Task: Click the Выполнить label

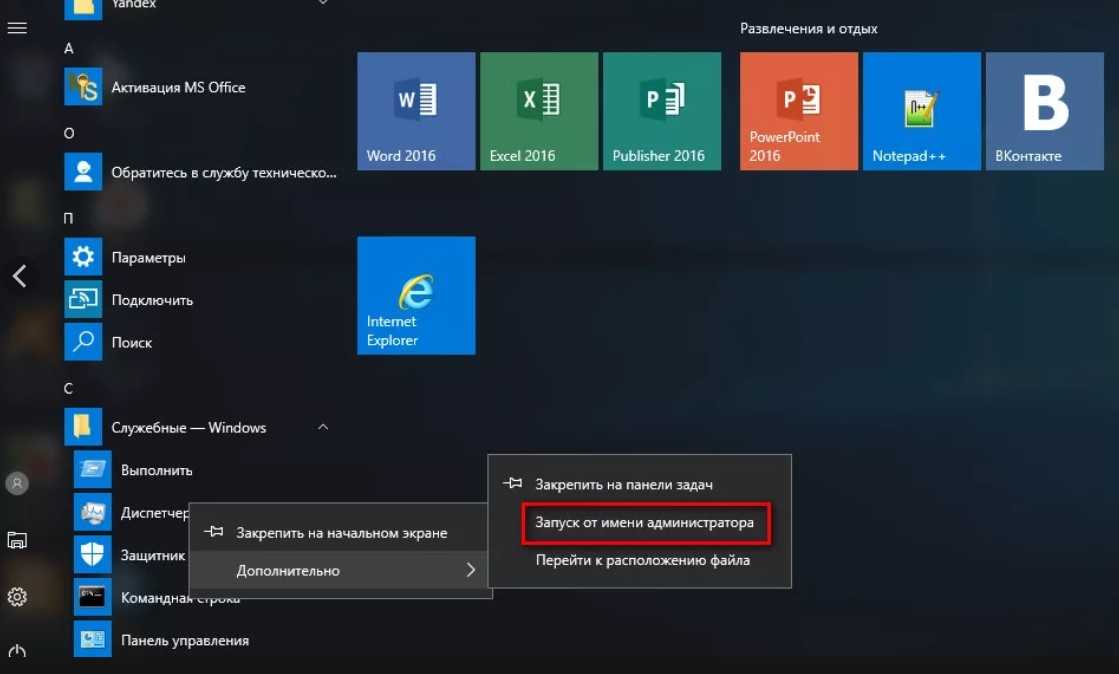Action: click(x=156, y=471)
